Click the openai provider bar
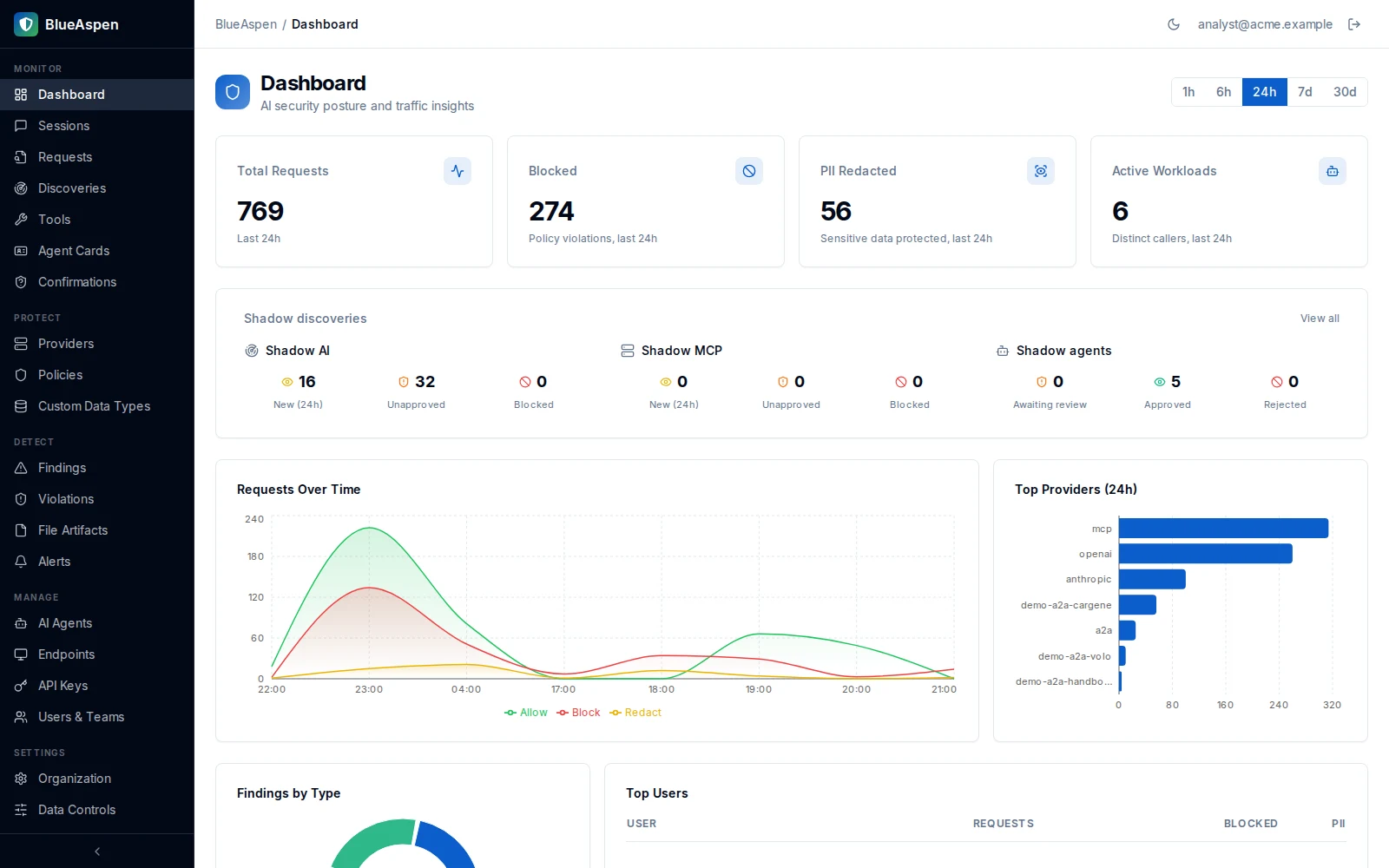The width and height of the screenshot is (1389, 868). click(x=1206, y=554)
